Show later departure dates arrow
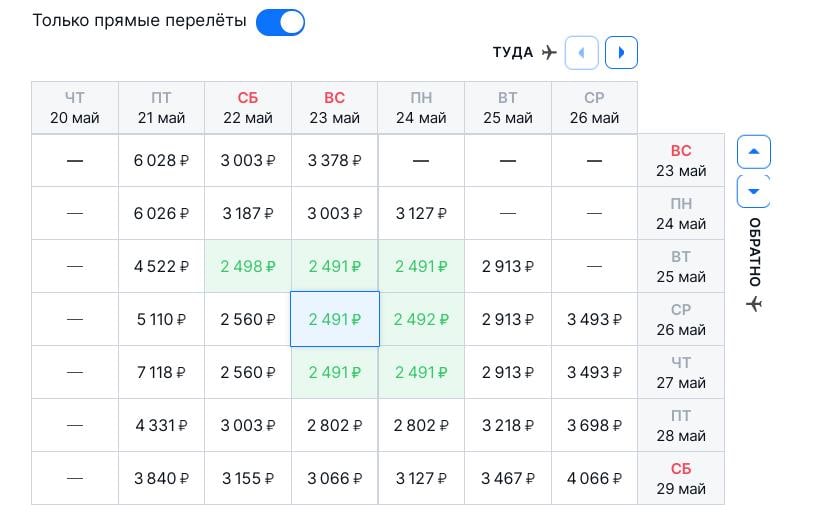The image size is (815, 529). pyautogui.click(x=621, y=52)
